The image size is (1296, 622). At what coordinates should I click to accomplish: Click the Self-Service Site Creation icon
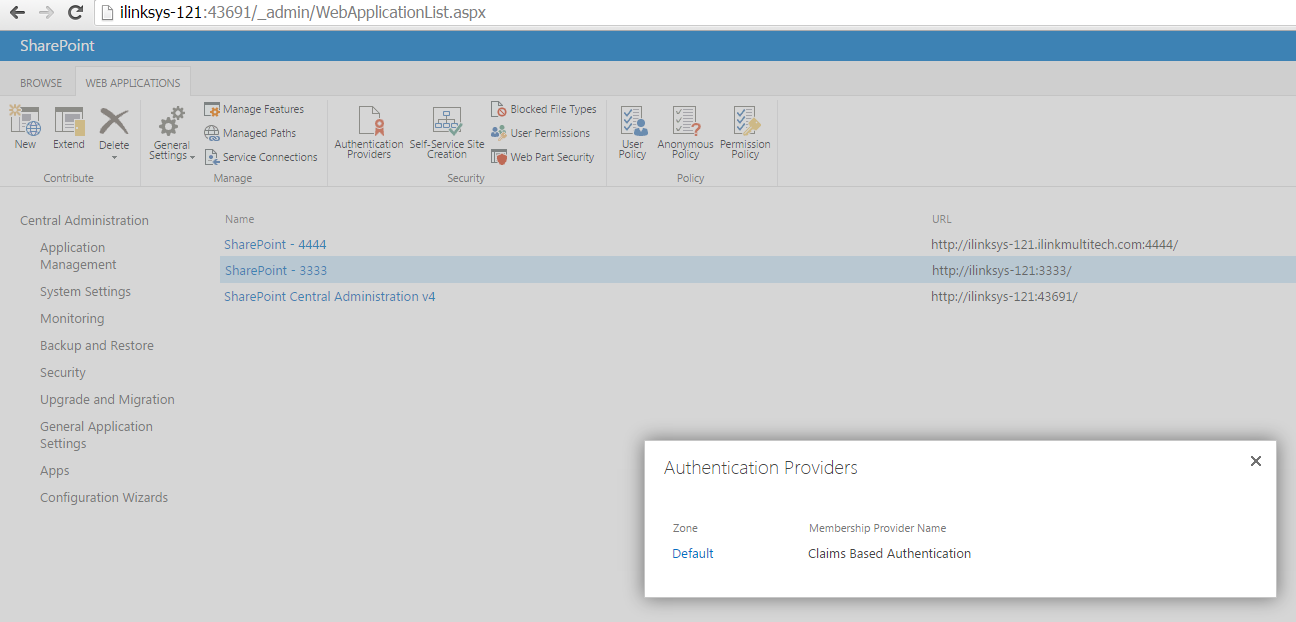[447, 121]
